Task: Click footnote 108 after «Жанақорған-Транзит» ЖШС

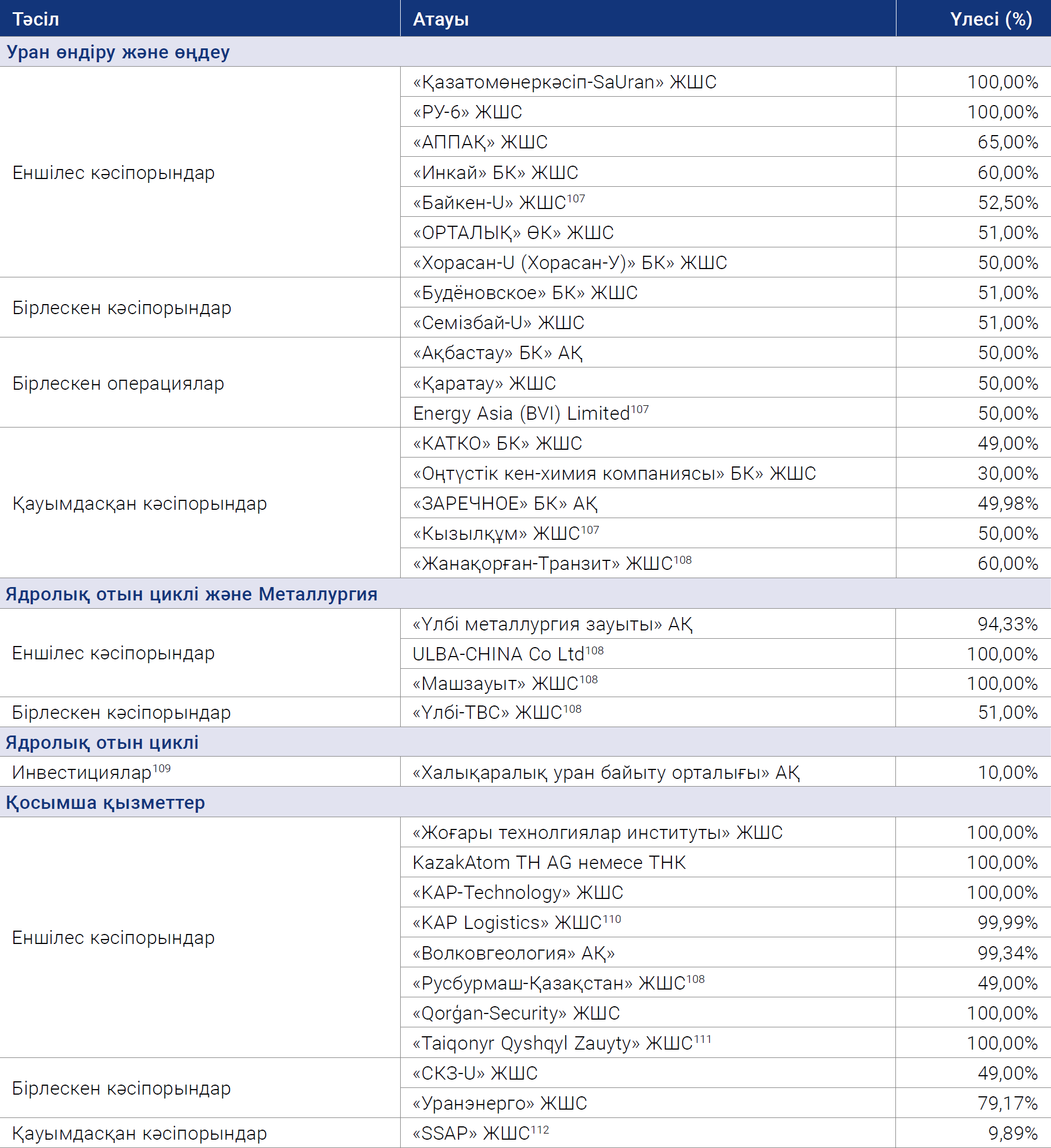Action: (x=683, y=560)
